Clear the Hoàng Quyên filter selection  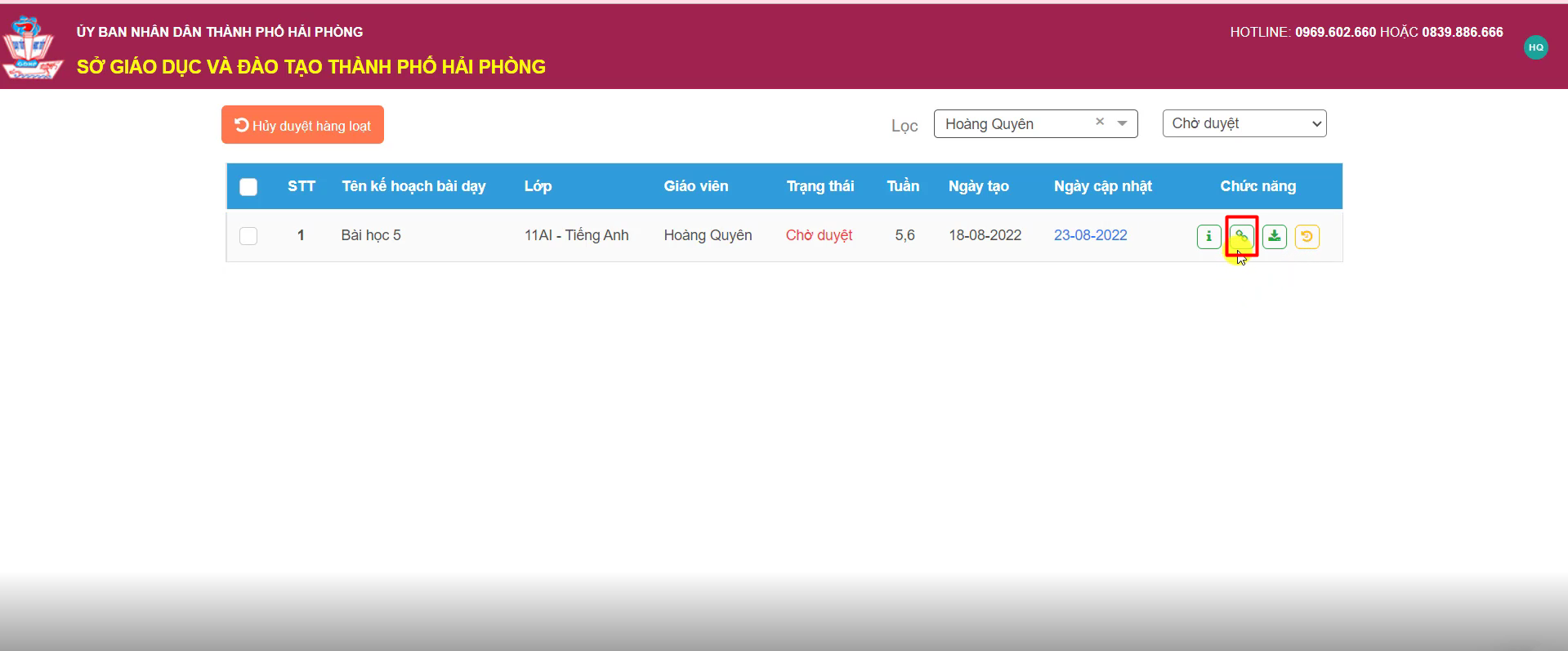coord(1100,122)
